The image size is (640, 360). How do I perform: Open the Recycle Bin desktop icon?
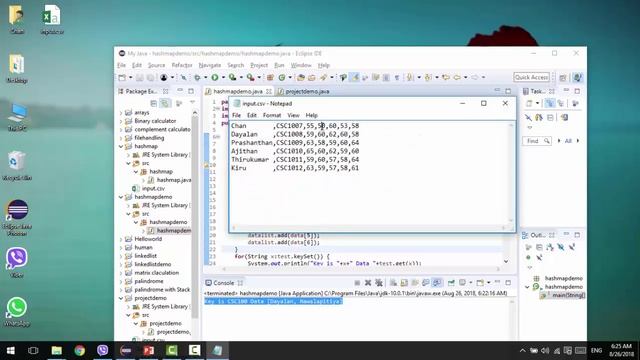16,166
